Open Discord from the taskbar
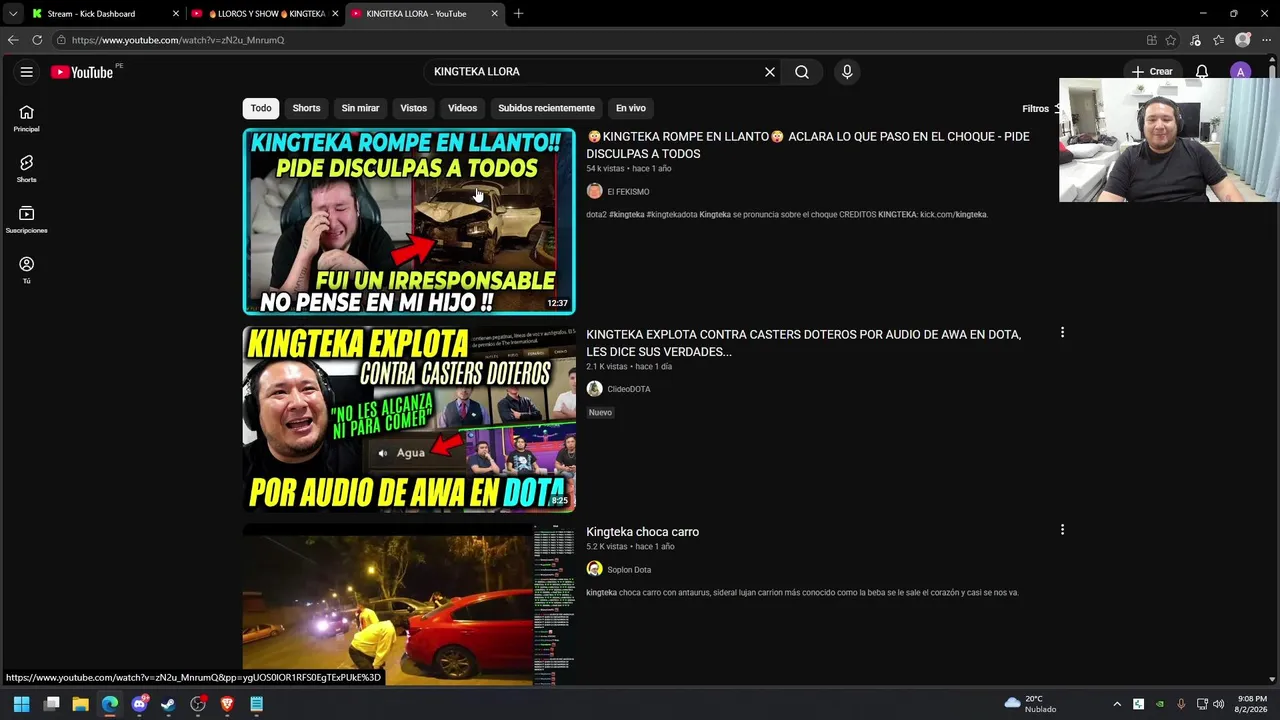The height and width of the screenshot is (720, 1280). pos(139,704)
